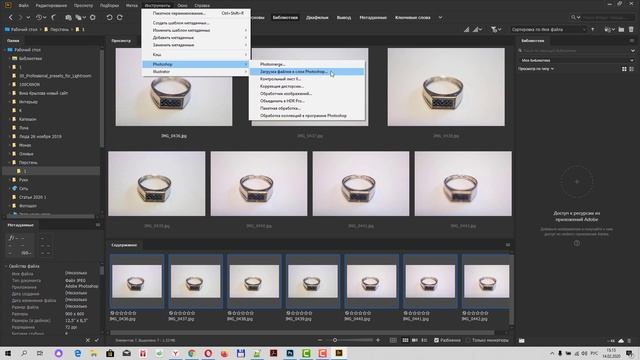Collapse the Перстень folder node

(10, 162)
